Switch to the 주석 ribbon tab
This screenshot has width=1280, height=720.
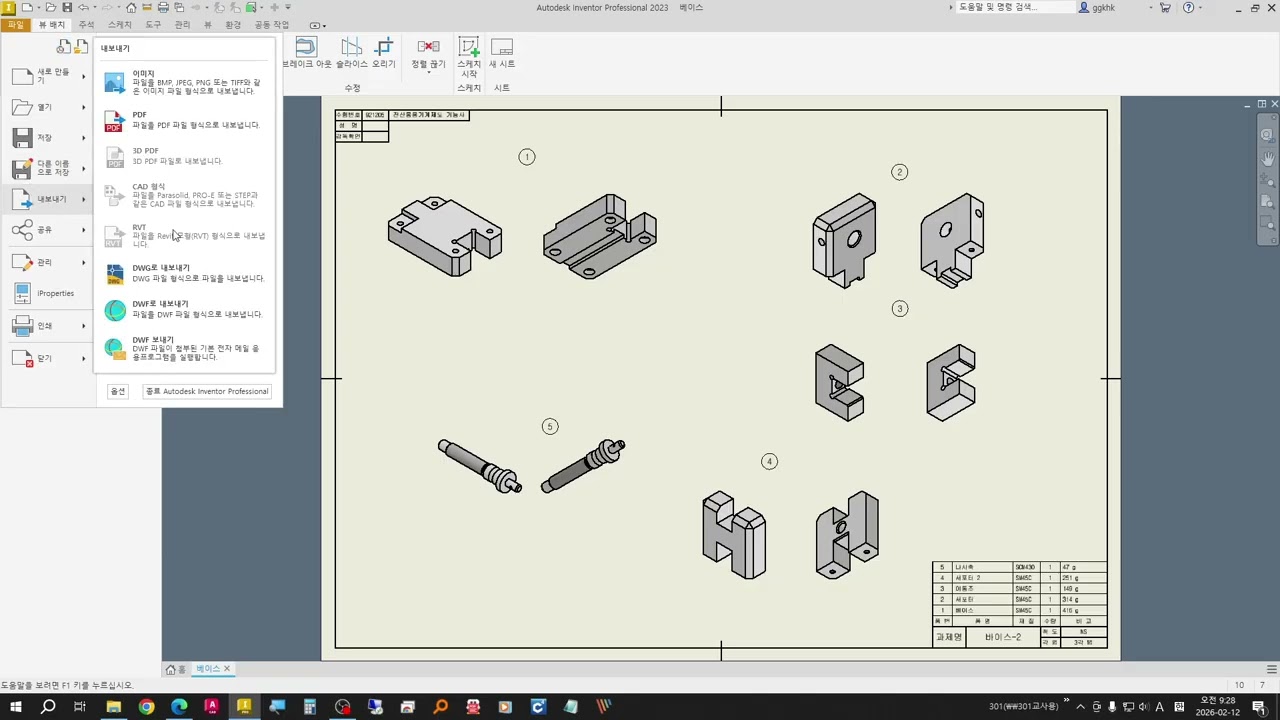point(86,25)
